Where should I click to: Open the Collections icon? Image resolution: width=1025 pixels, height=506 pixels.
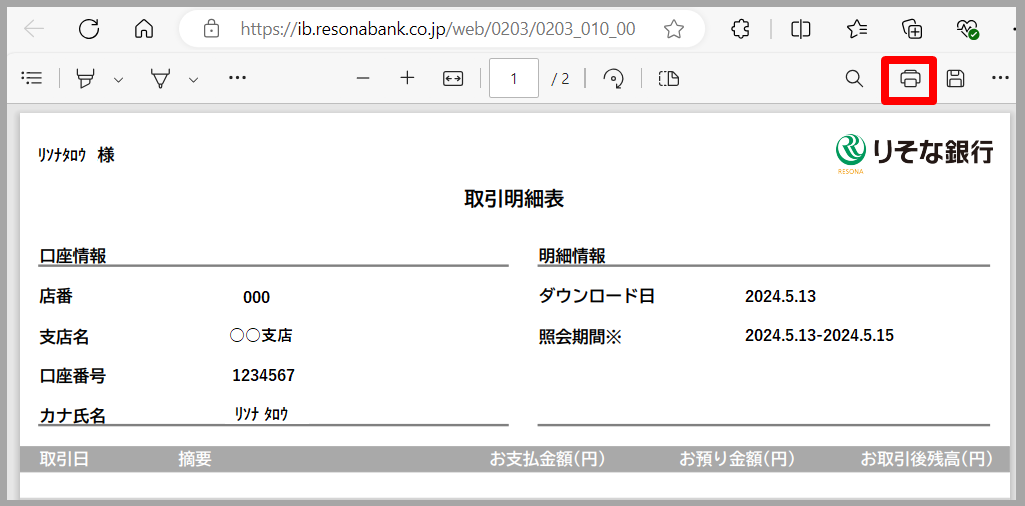pyautogui.click(x=912, y=29)
